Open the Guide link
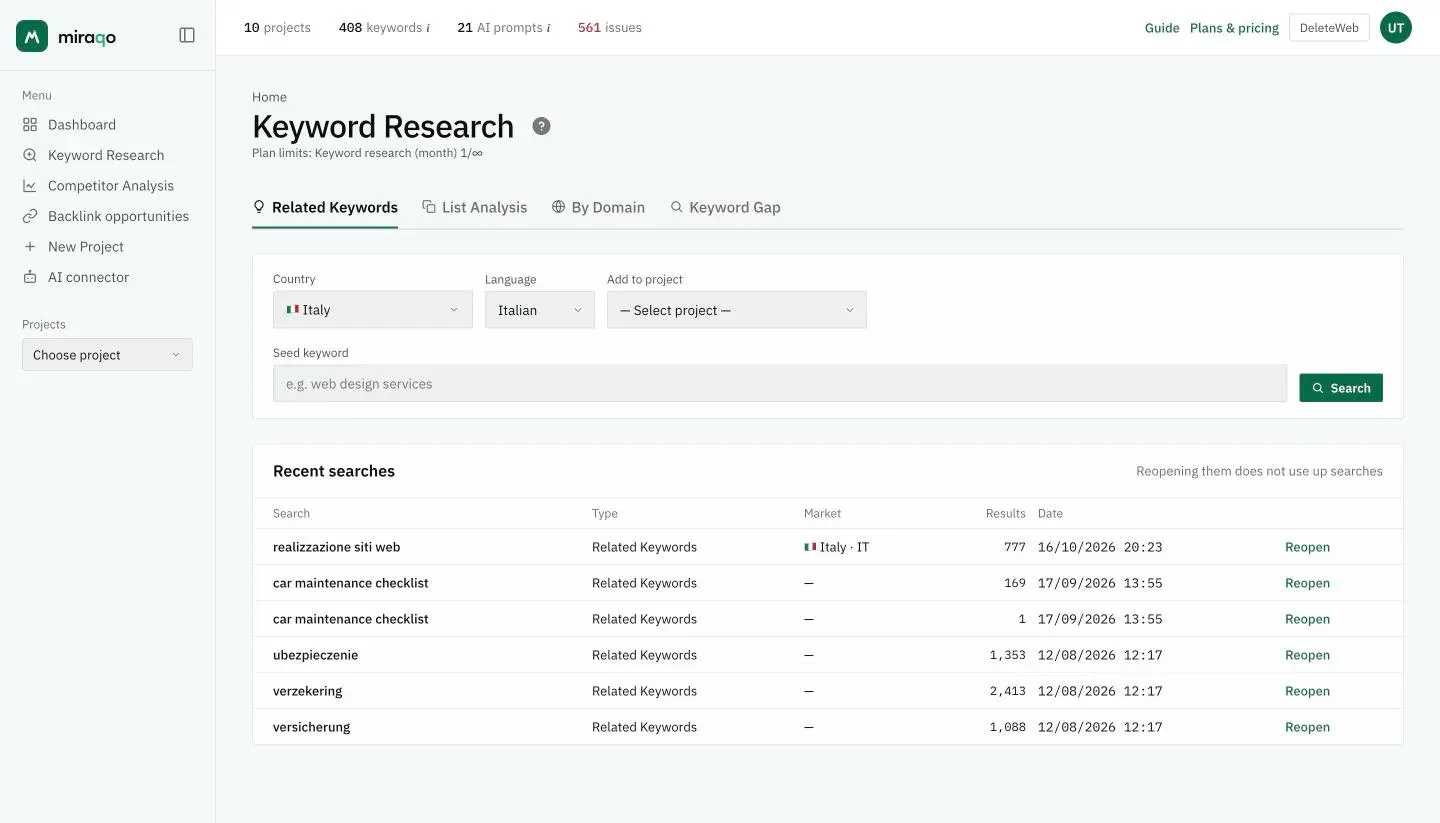This screenshot has width=1440, height=823. (1162, 28)
